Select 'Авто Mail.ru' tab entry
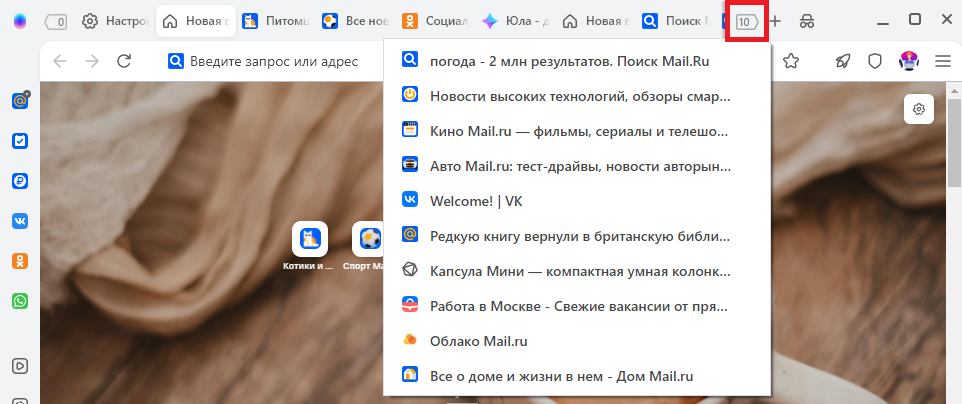 [x=577, y=166]
